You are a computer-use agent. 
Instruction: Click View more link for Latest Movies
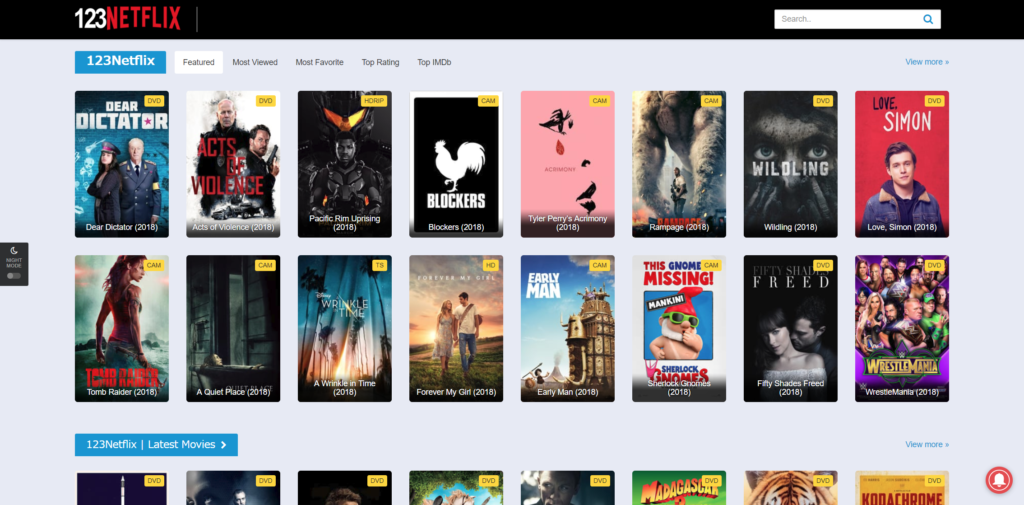coord(927,444)
